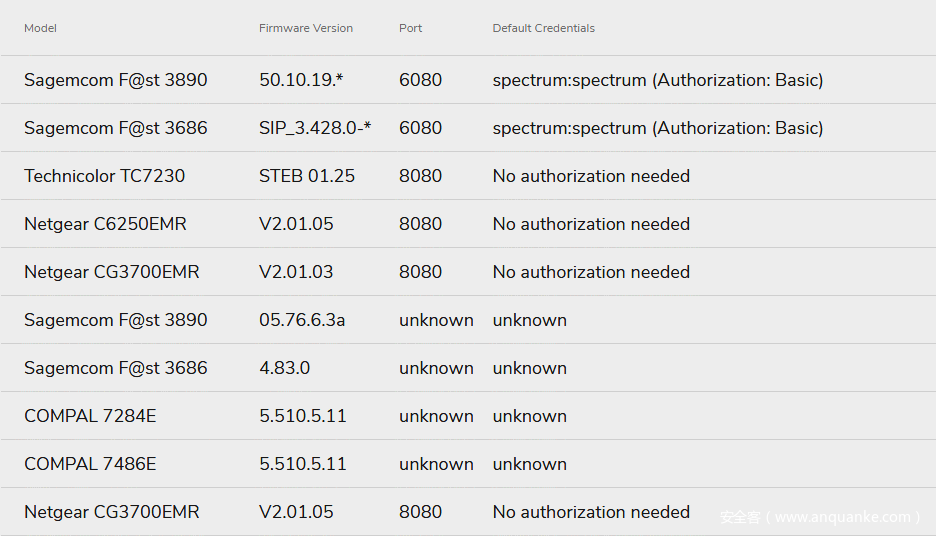Click the 4.83.0 firmware version
The width and height of the screenshot is (936, 536).
pyautogui.click(x=284, y=368)
